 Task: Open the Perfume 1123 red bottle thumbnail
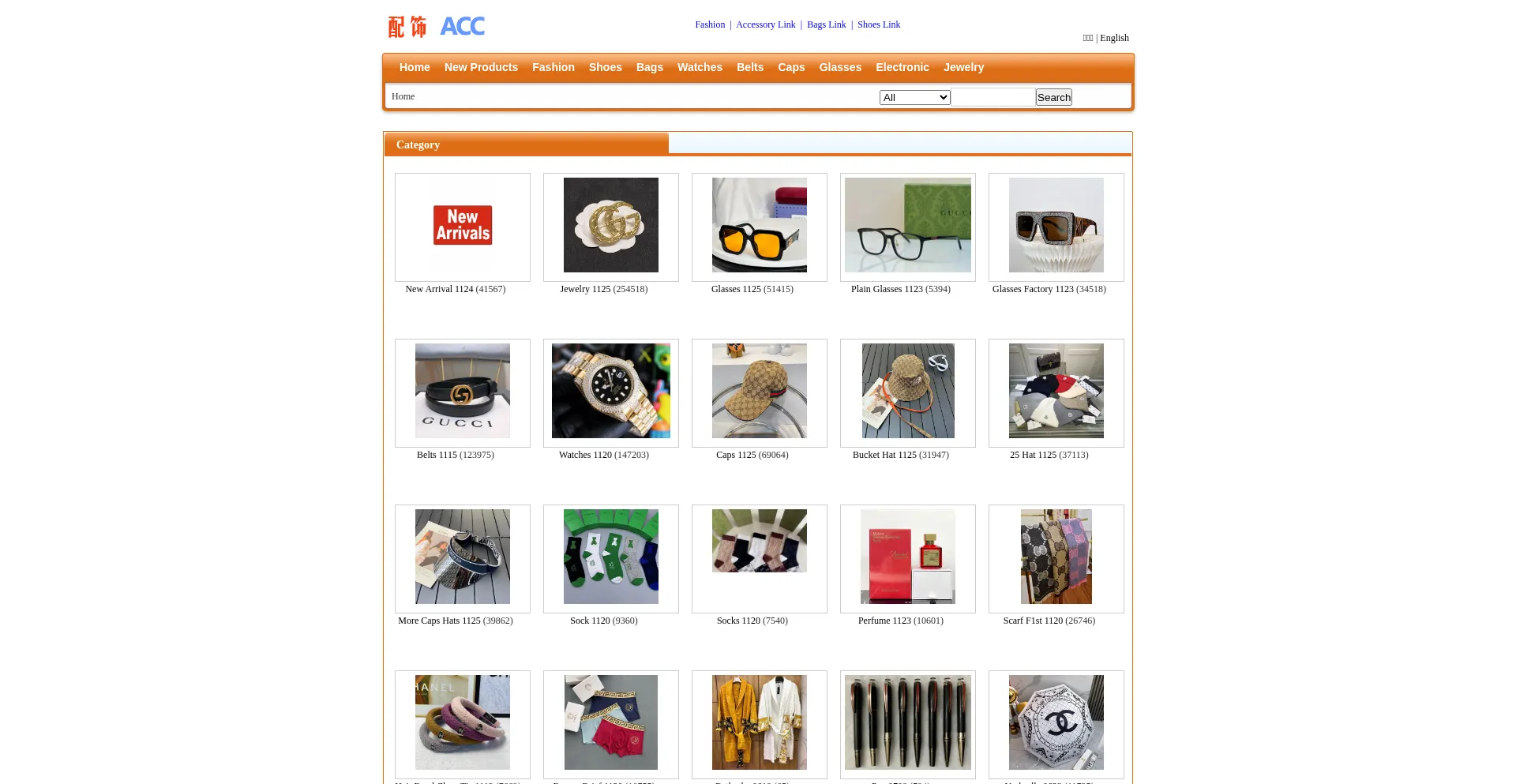tap(908, 557)
